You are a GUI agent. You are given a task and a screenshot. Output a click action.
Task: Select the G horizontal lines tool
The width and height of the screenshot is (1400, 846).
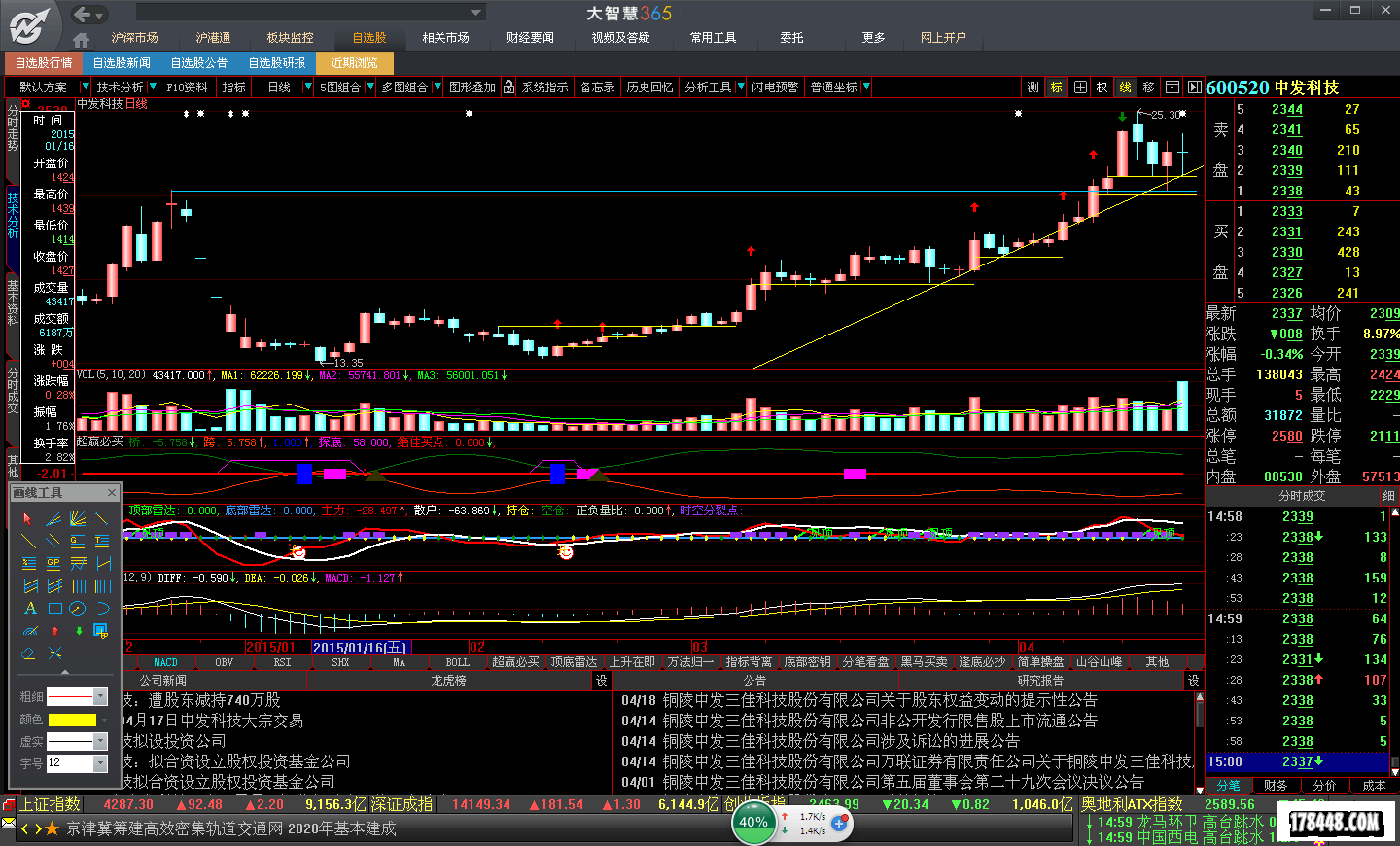pos(78,541)
